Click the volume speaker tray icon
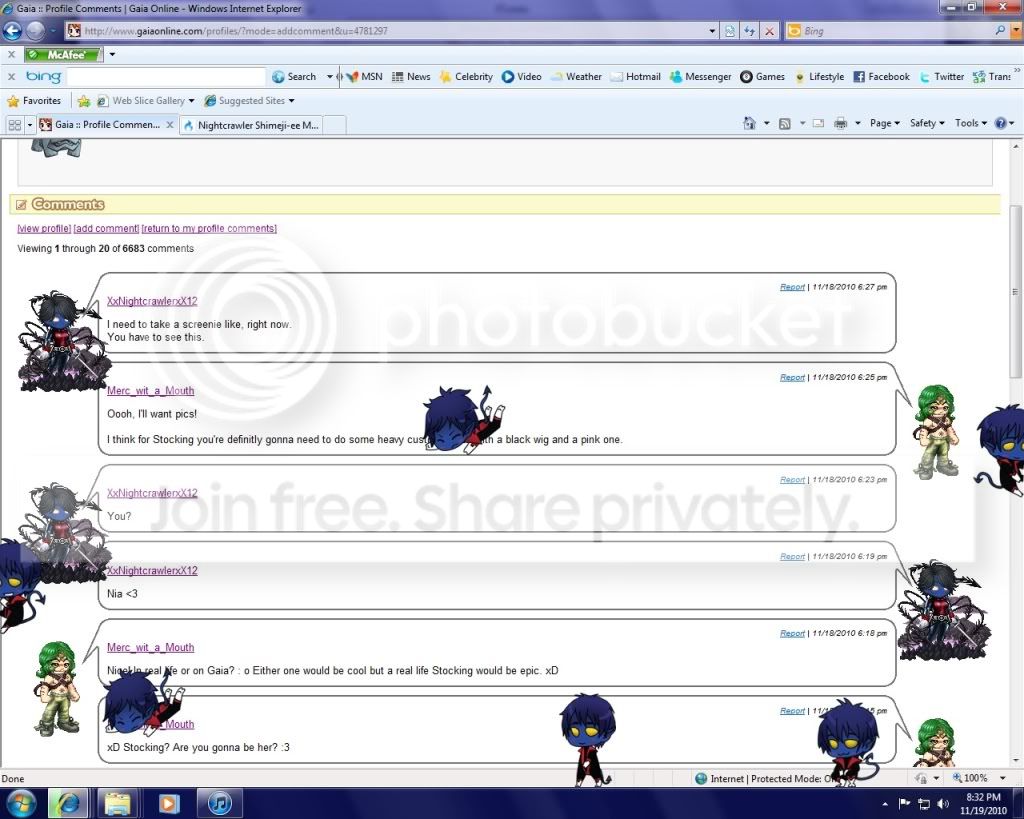The image size is (1024, 819). coord(942,803)
